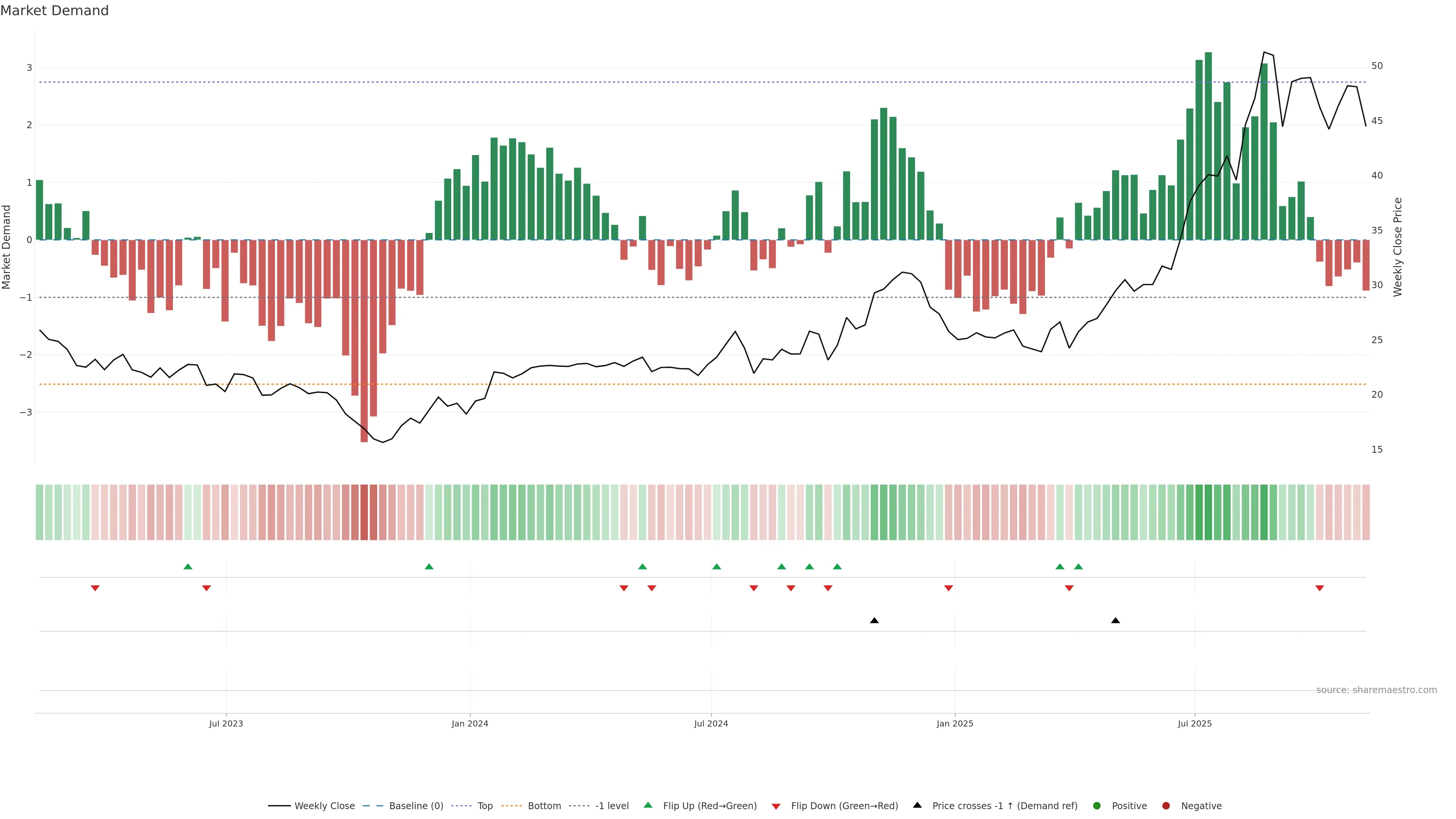Click the first black triangle marker near Nov 2024
The image size is (1456, 819).
coord(874,621)
